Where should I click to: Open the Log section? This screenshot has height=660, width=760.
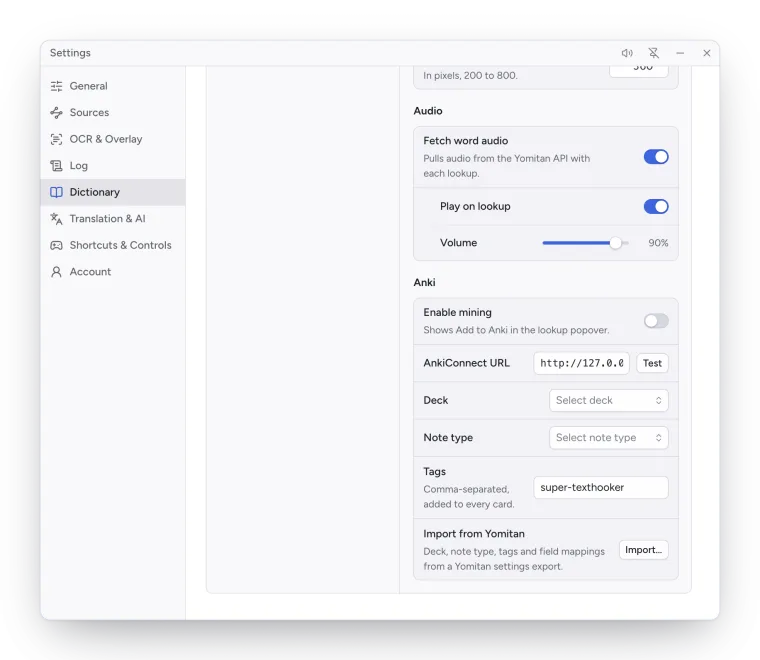(113, 166)
